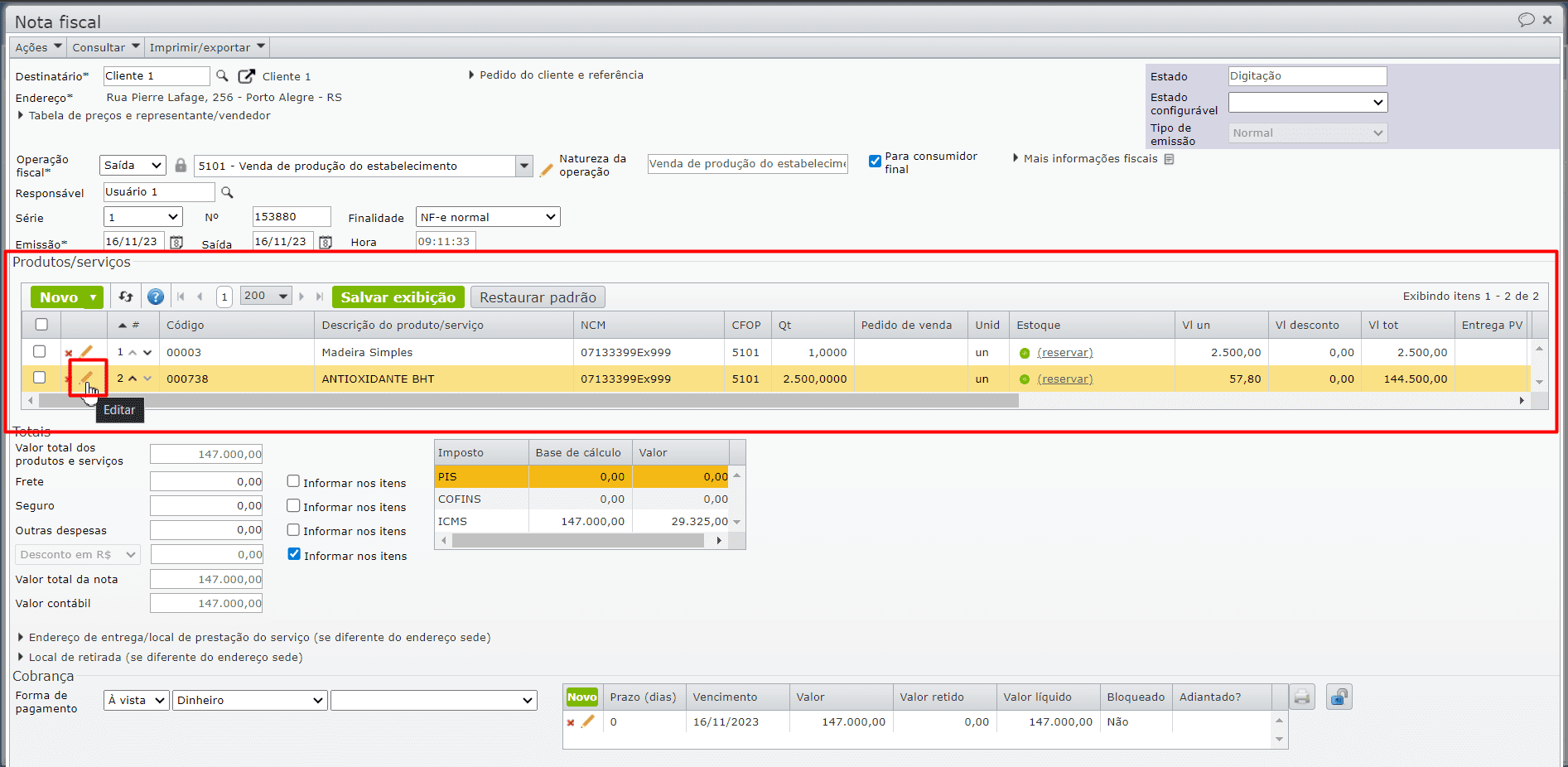Click Novo in the Cobrança installments grid
1568x767 pixels.
point(582,697)
